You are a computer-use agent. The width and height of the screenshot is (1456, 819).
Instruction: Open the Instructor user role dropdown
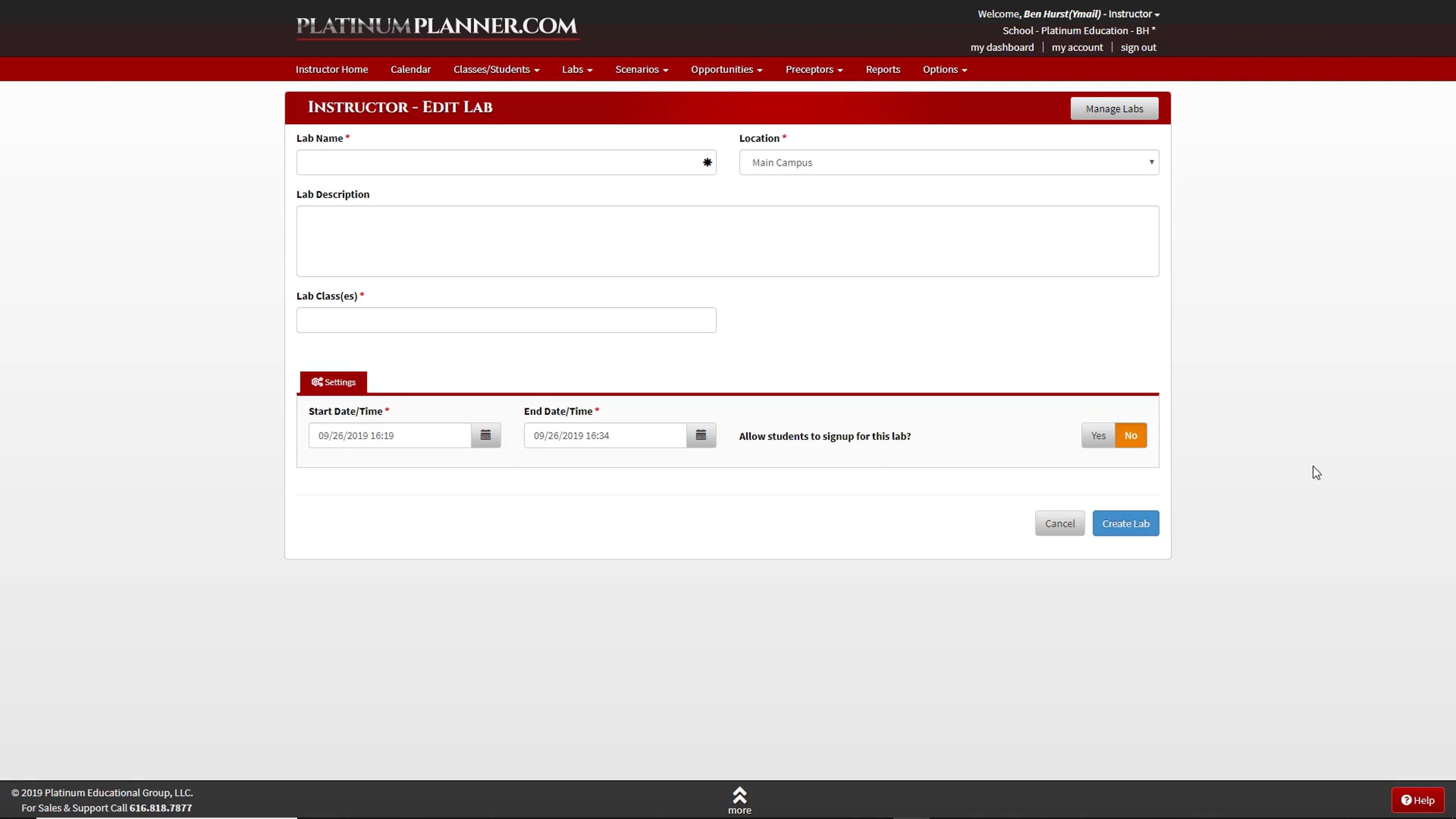pos(1133,14)
